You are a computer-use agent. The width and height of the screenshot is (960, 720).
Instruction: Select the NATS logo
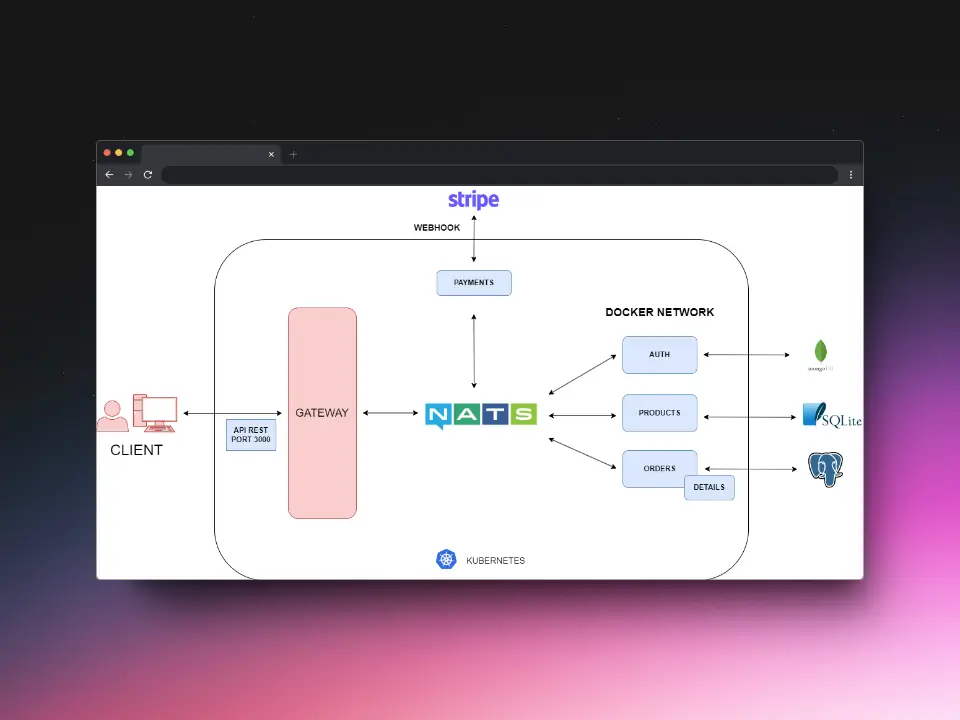(x=481, y=414)
